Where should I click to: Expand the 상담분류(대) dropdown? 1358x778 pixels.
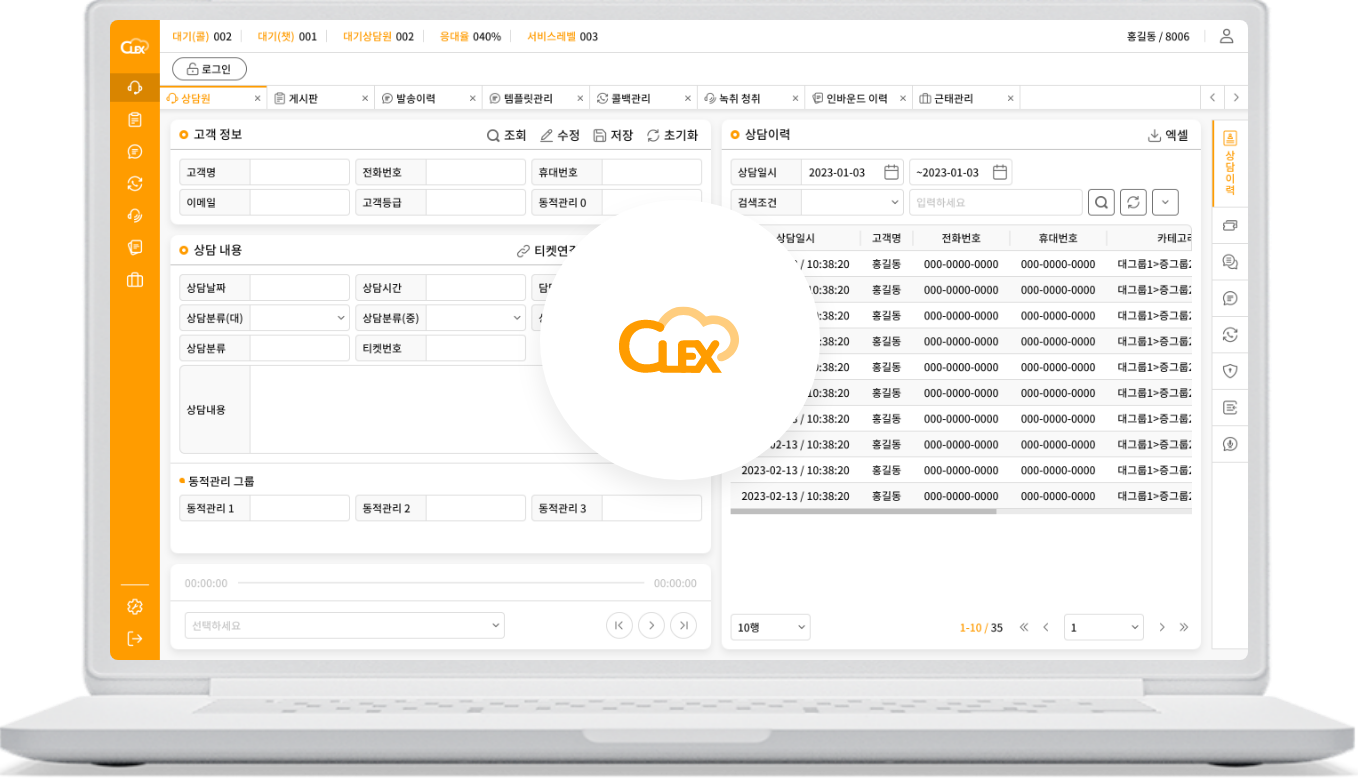[298, 318]
